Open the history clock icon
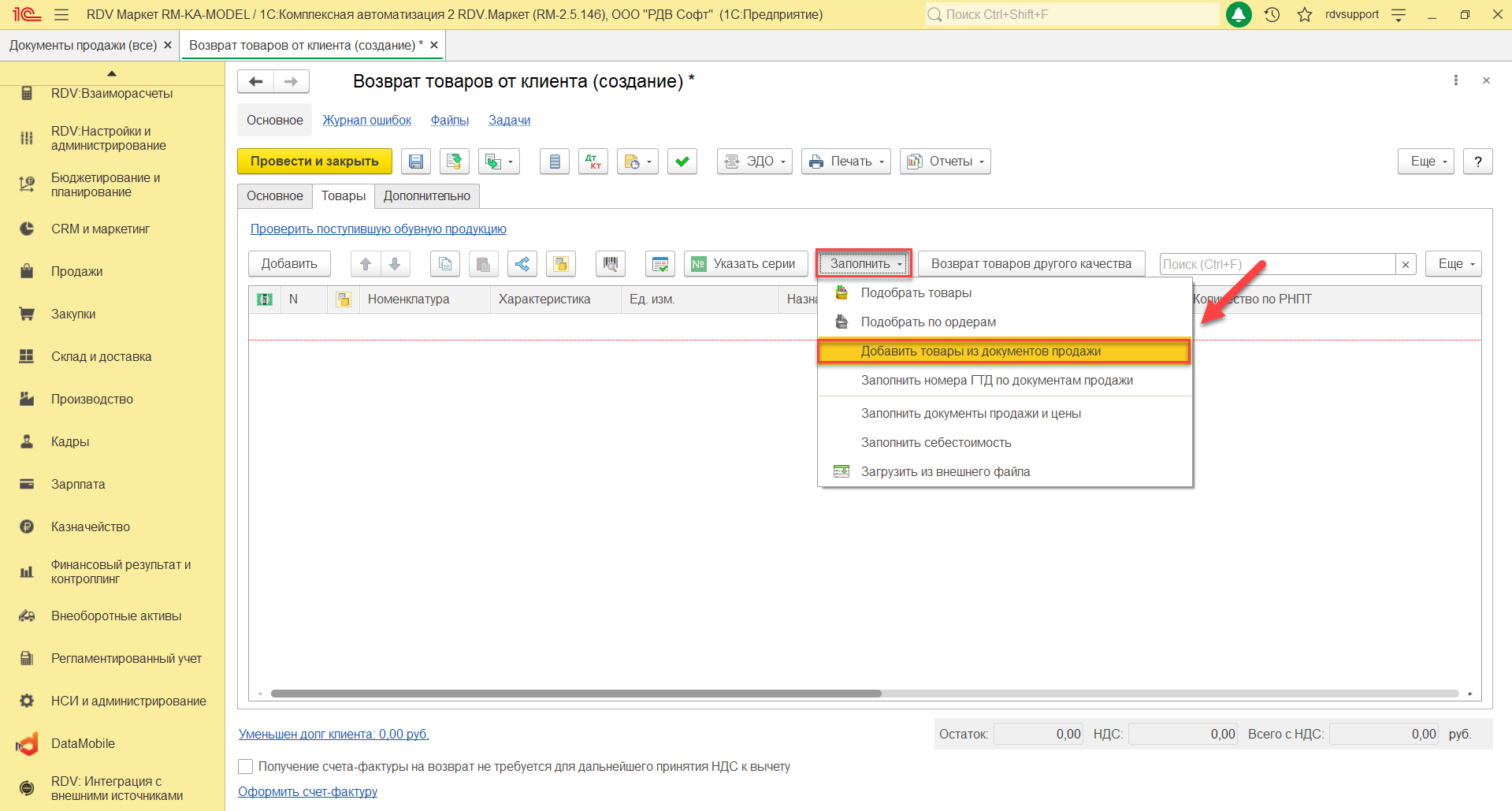1512x811 pixels. pyautogui.click(x=1272, y=14)
